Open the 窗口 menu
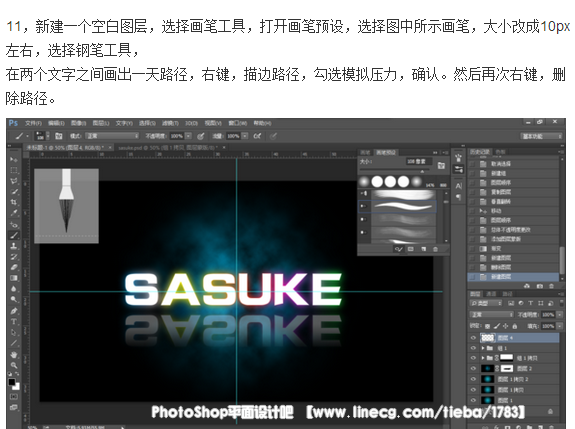Image resolution: width=575 pixels, height=429 pixels. click(238, 123)
